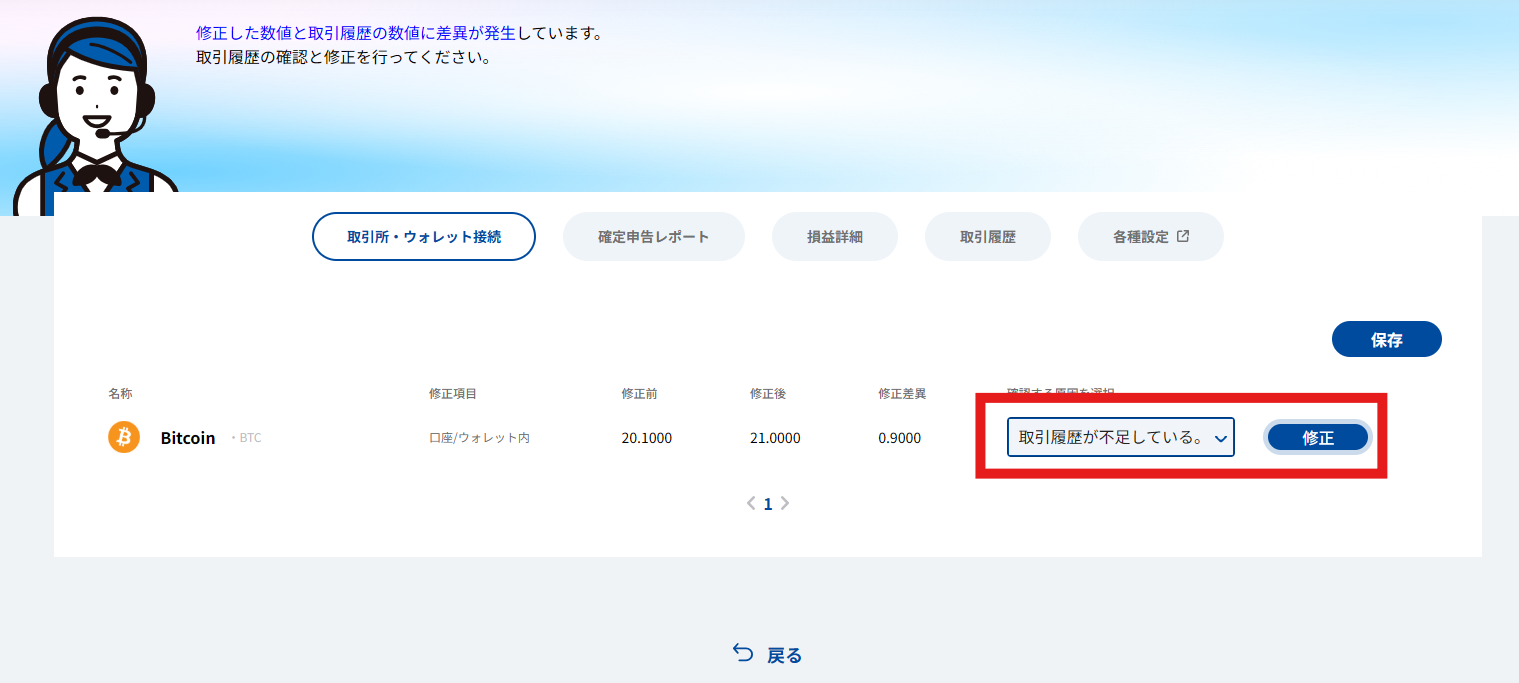Click the Bitcoin name text

[x=188, y=438]
